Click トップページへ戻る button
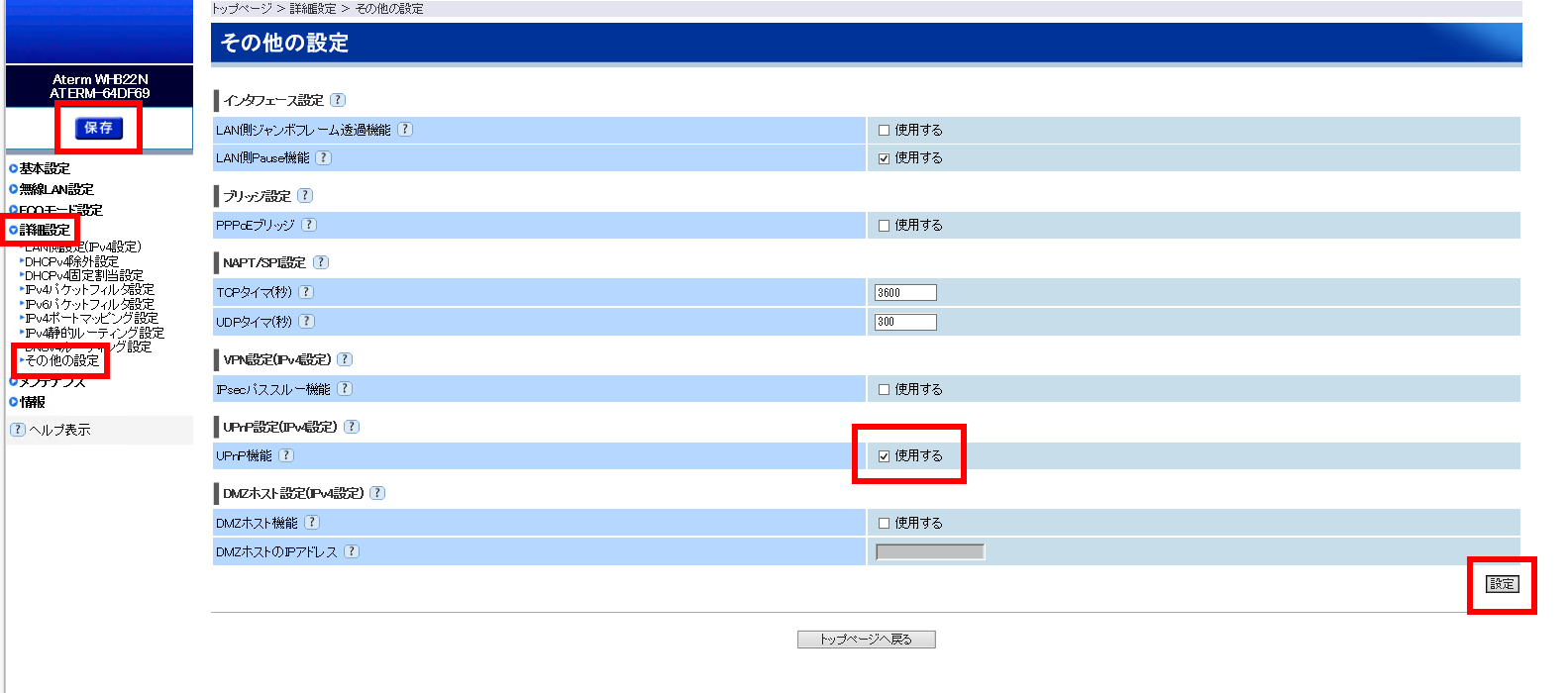 866,640
